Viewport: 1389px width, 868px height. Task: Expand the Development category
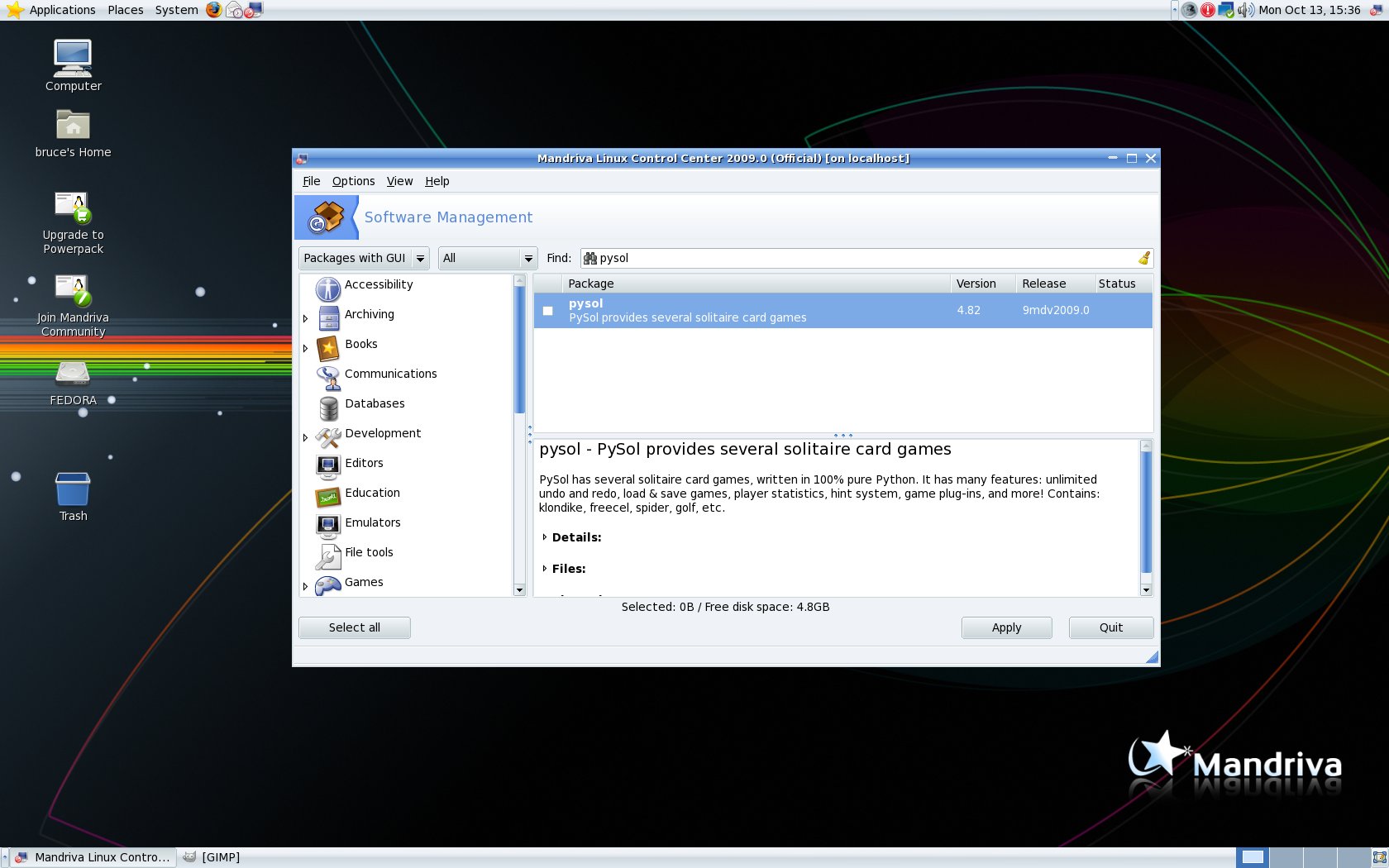[305, 437]
